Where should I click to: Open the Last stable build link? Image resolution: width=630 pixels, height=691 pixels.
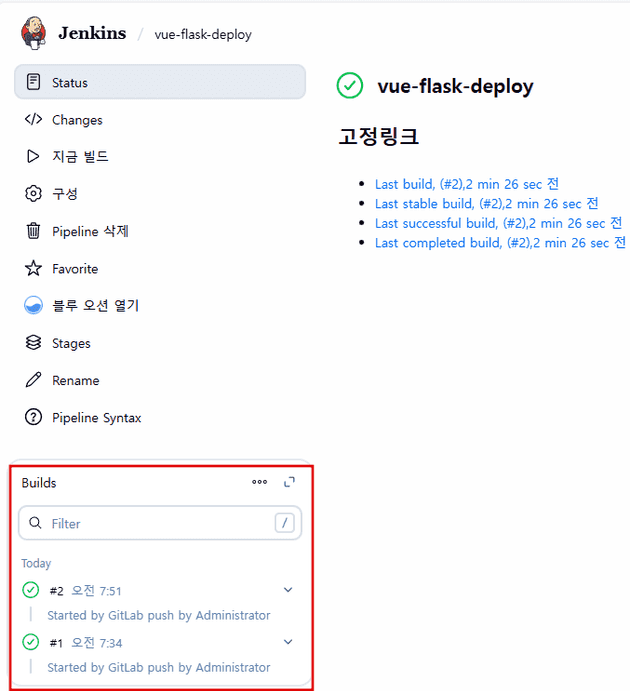[x=486, y=204]
